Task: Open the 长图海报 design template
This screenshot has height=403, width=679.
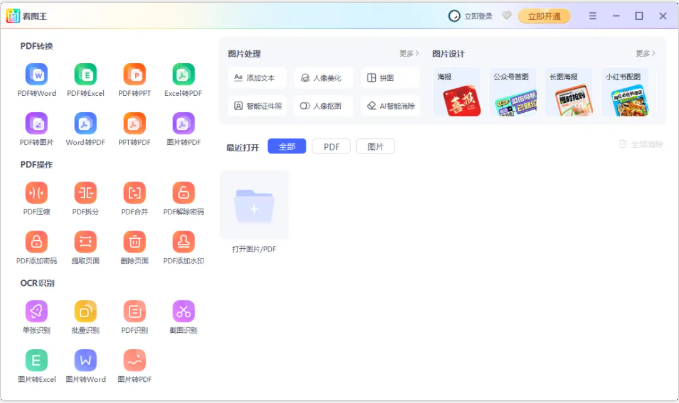Action: (x=569, y=92)
